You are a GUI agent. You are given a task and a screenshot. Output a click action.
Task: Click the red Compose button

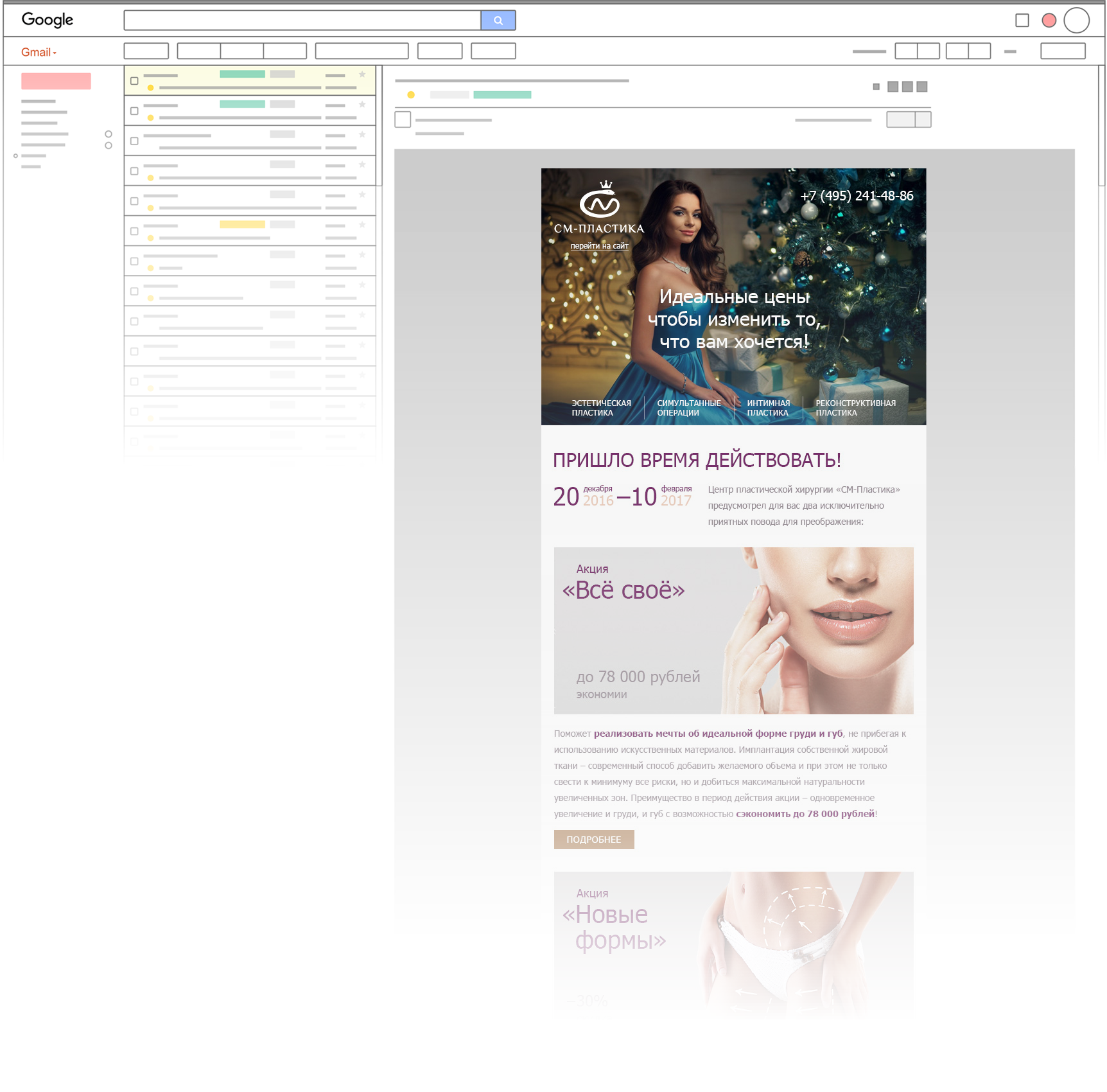[x=40, y=51]
